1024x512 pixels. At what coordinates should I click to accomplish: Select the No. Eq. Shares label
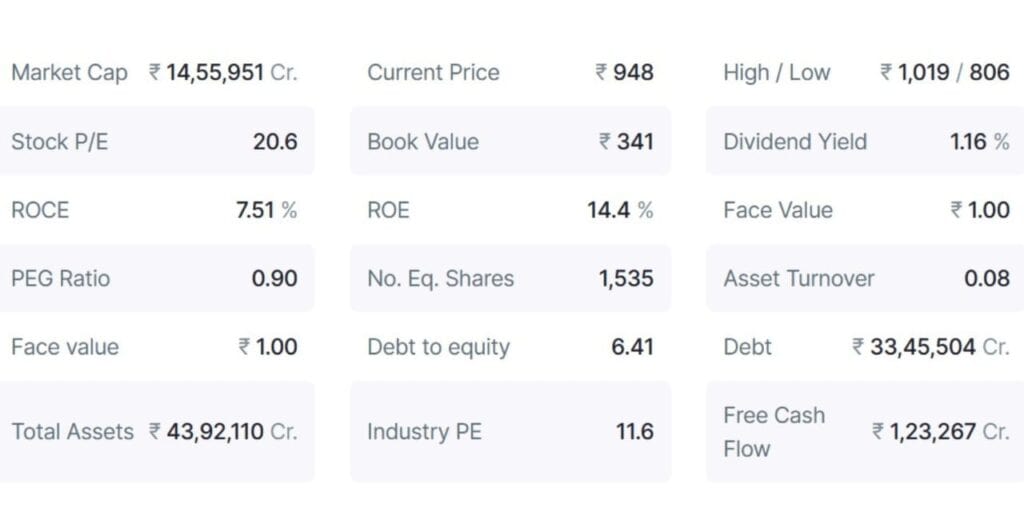pyautogui.click(x=440, y=278)
